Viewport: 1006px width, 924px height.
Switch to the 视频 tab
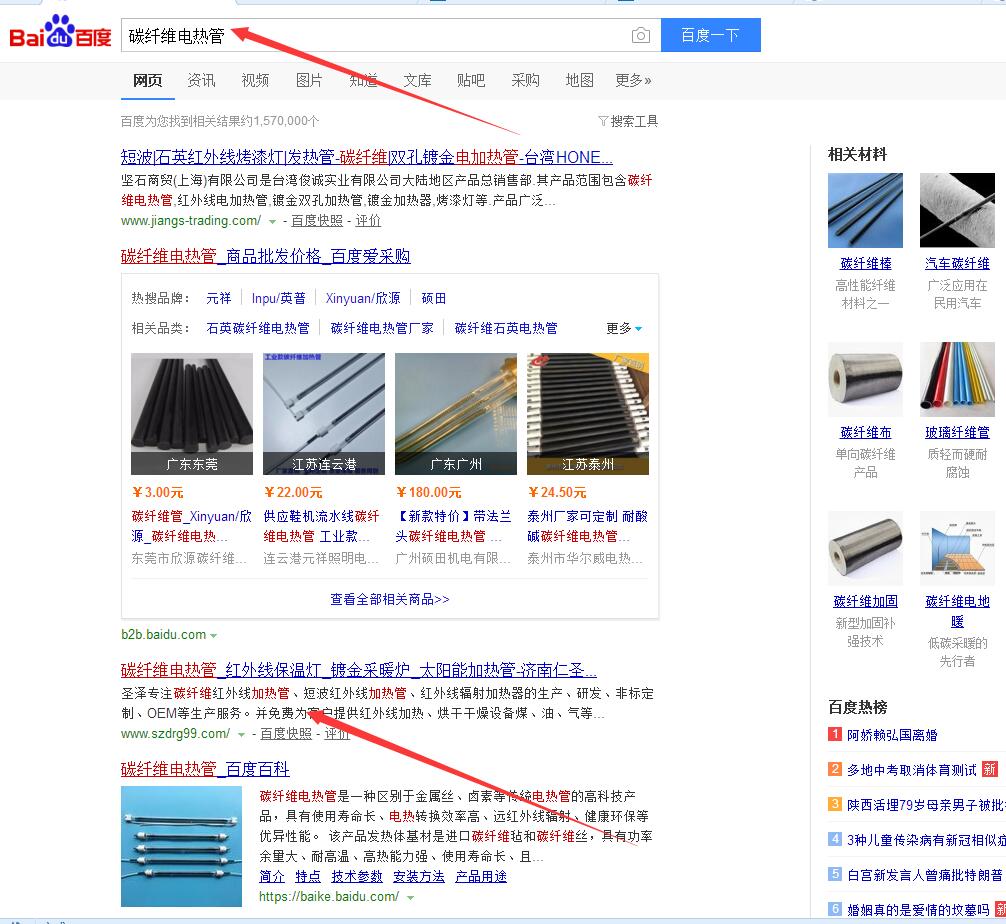[255, 80]
